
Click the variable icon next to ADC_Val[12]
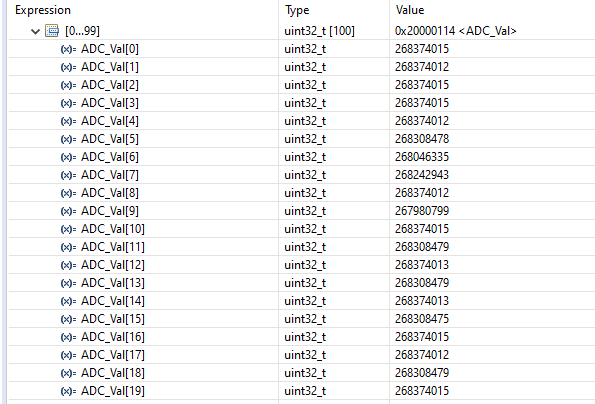[68, 265]
